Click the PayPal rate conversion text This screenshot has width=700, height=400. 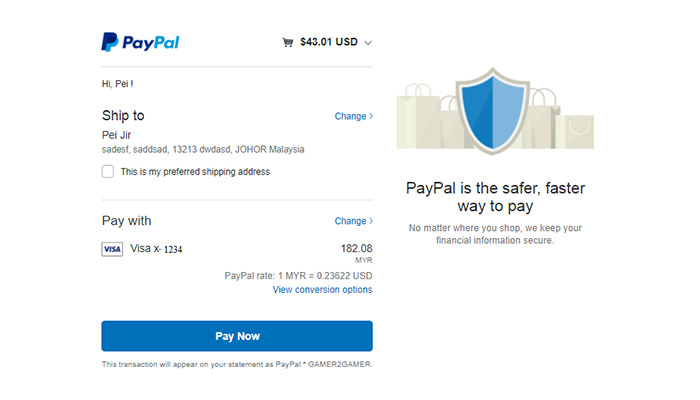point(298,276)
